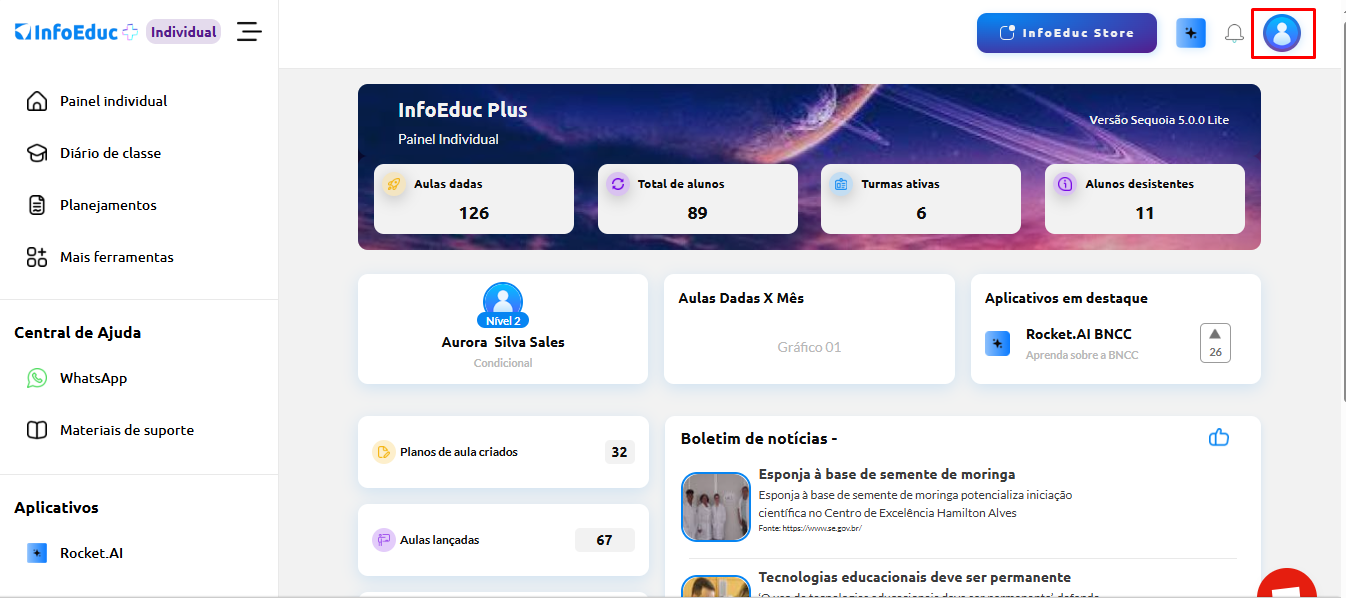Click the Aprenda sobre a BNCC subtitle
This screenshot has height=598, width=1346.
click(1082, 355)
